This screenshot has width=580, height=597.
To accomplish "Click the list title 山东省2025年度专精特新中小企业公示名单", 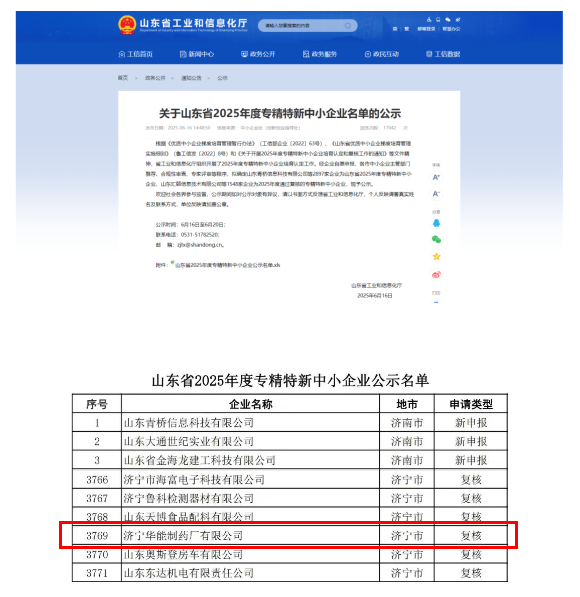I will 290,380.
